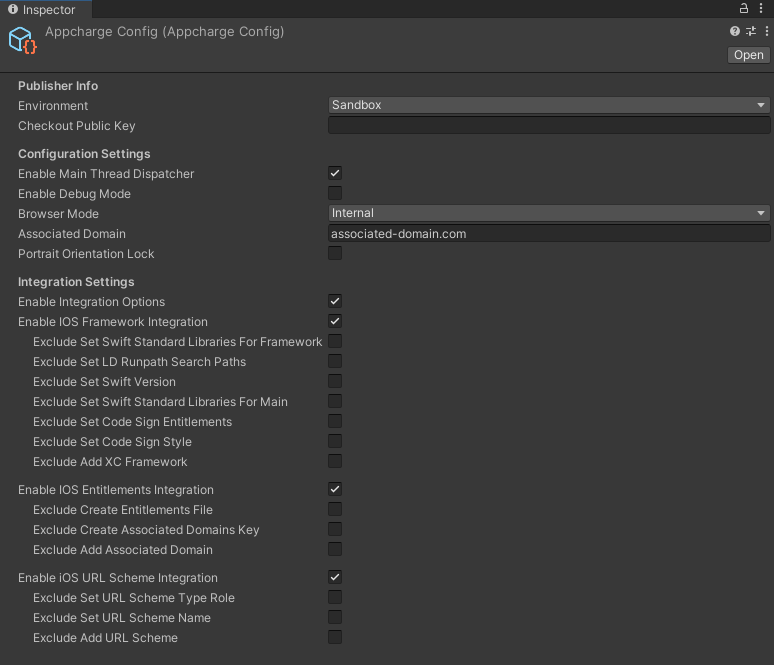Image resolution: width=774 pixels, height=665 pixels.
Task: Check Exclude Create Associated Domains Key
Action: pyautogui.click(x=335, y=529)
